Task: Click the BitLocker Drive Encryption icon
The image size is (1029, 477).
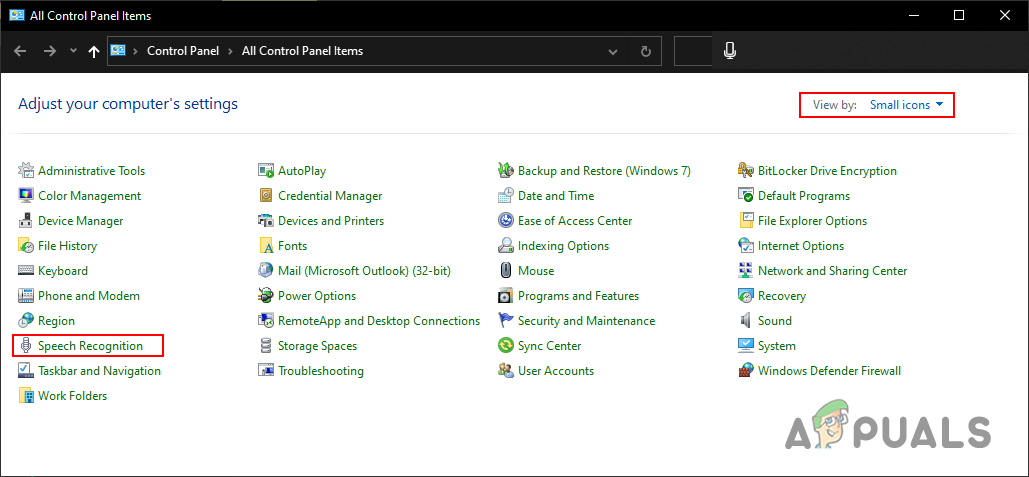Action: click(x=746, y=171)
